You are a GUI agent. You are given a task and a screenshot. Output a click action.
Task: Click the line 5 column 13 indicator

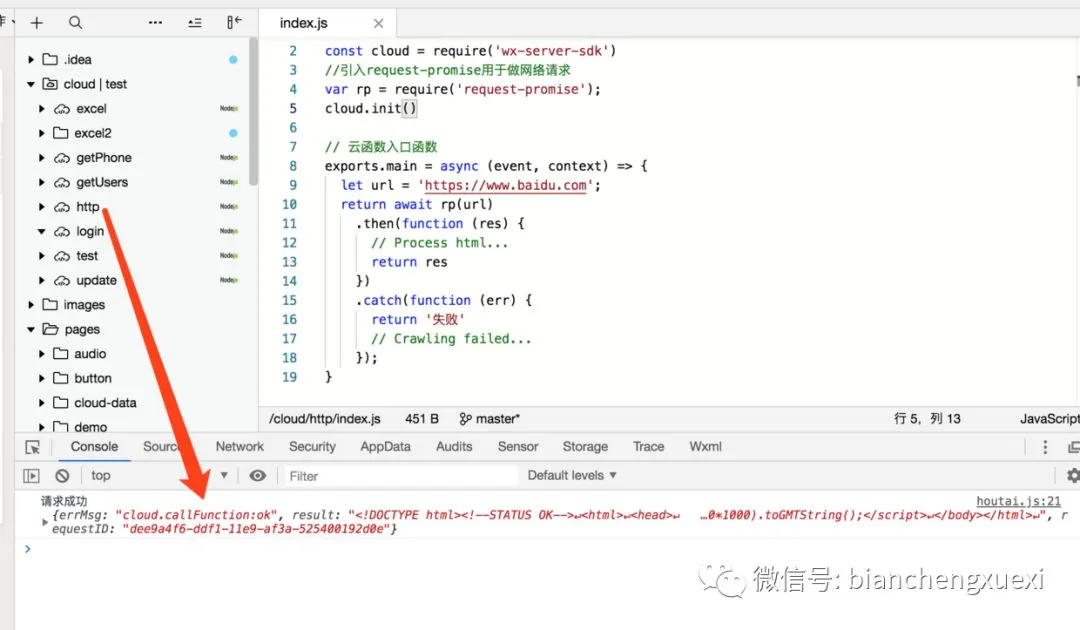point(926,419)
